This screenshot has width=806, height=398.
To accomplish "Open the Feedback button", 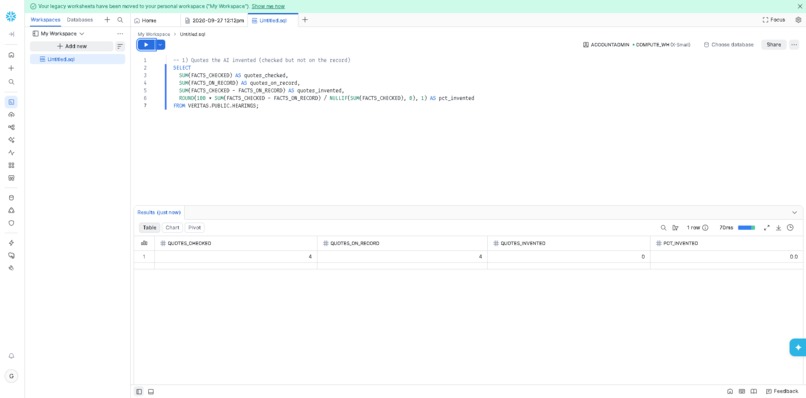I will point(782,391).
